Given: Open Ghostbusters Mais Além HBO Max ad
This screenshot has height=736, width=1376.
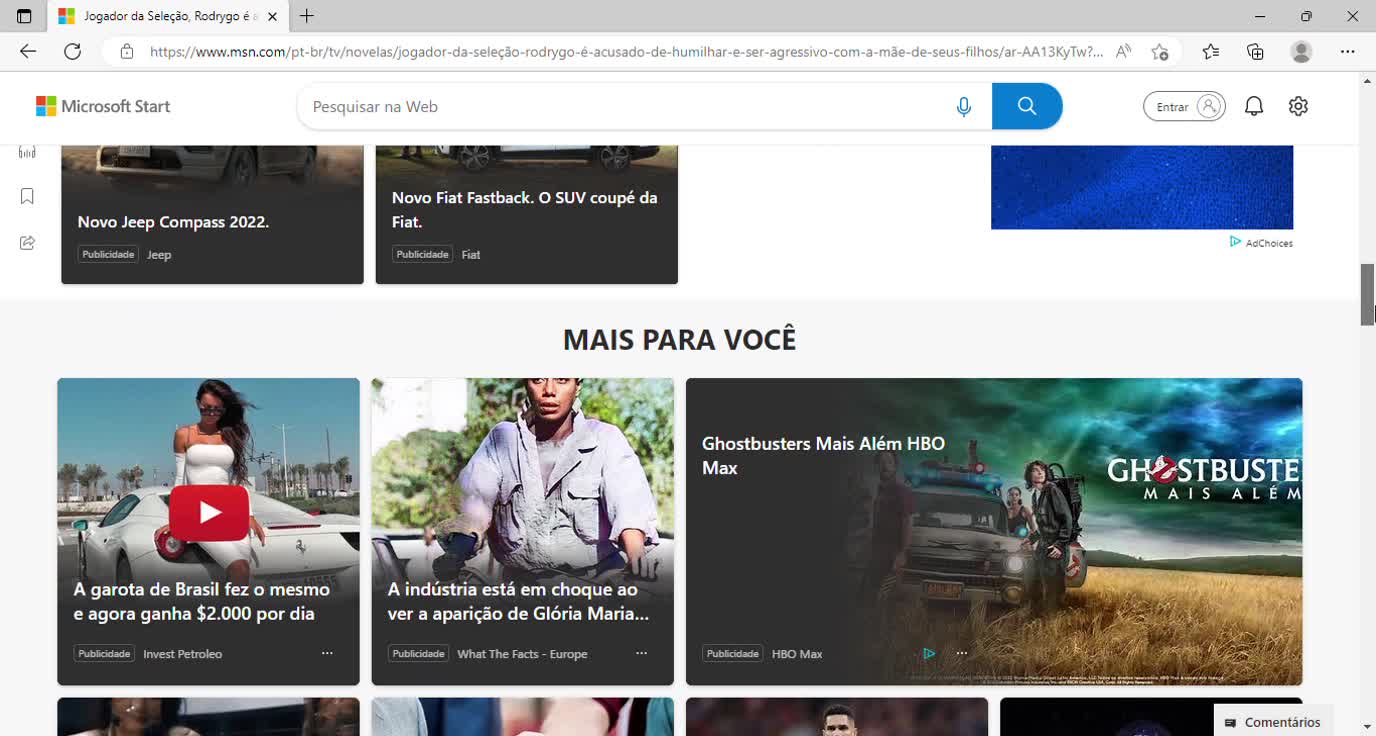Looking at the screenshot, I should [823, 455].
